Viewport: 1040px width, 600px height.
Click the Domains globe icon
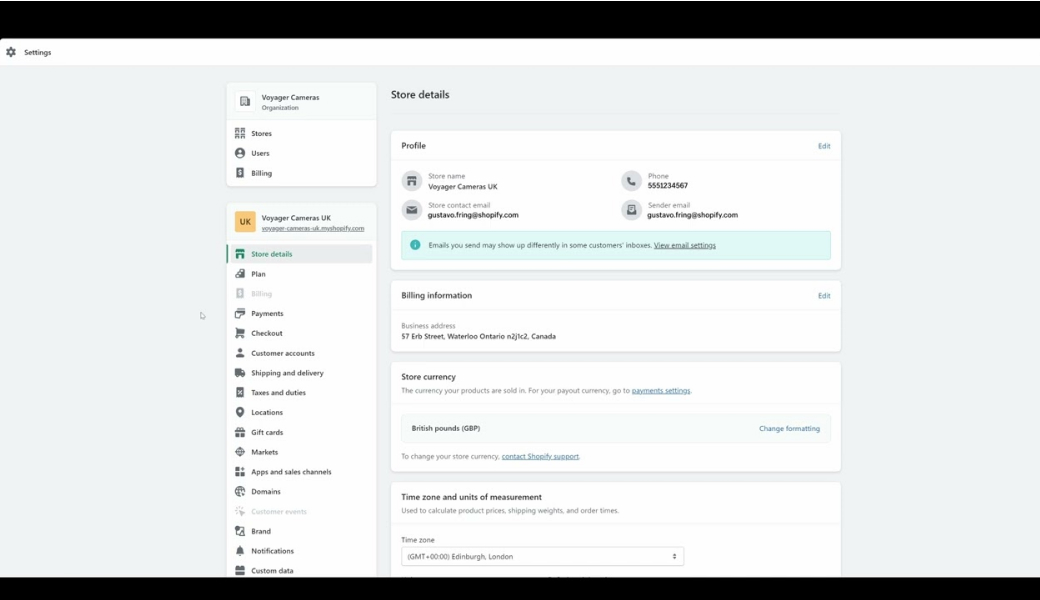coord(240,491)
